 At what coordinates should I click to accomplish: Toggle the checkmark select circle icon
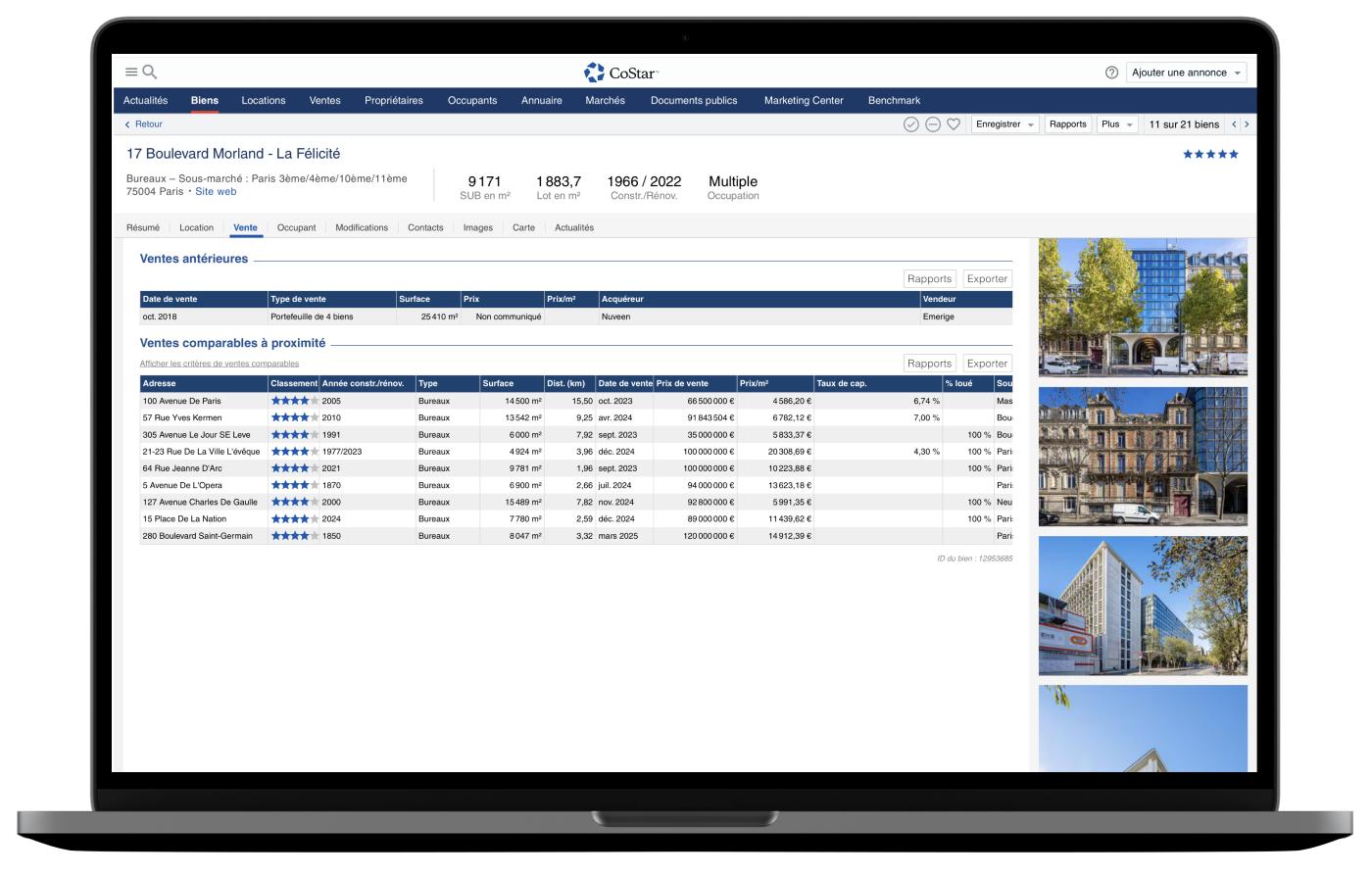coord(911,124)
